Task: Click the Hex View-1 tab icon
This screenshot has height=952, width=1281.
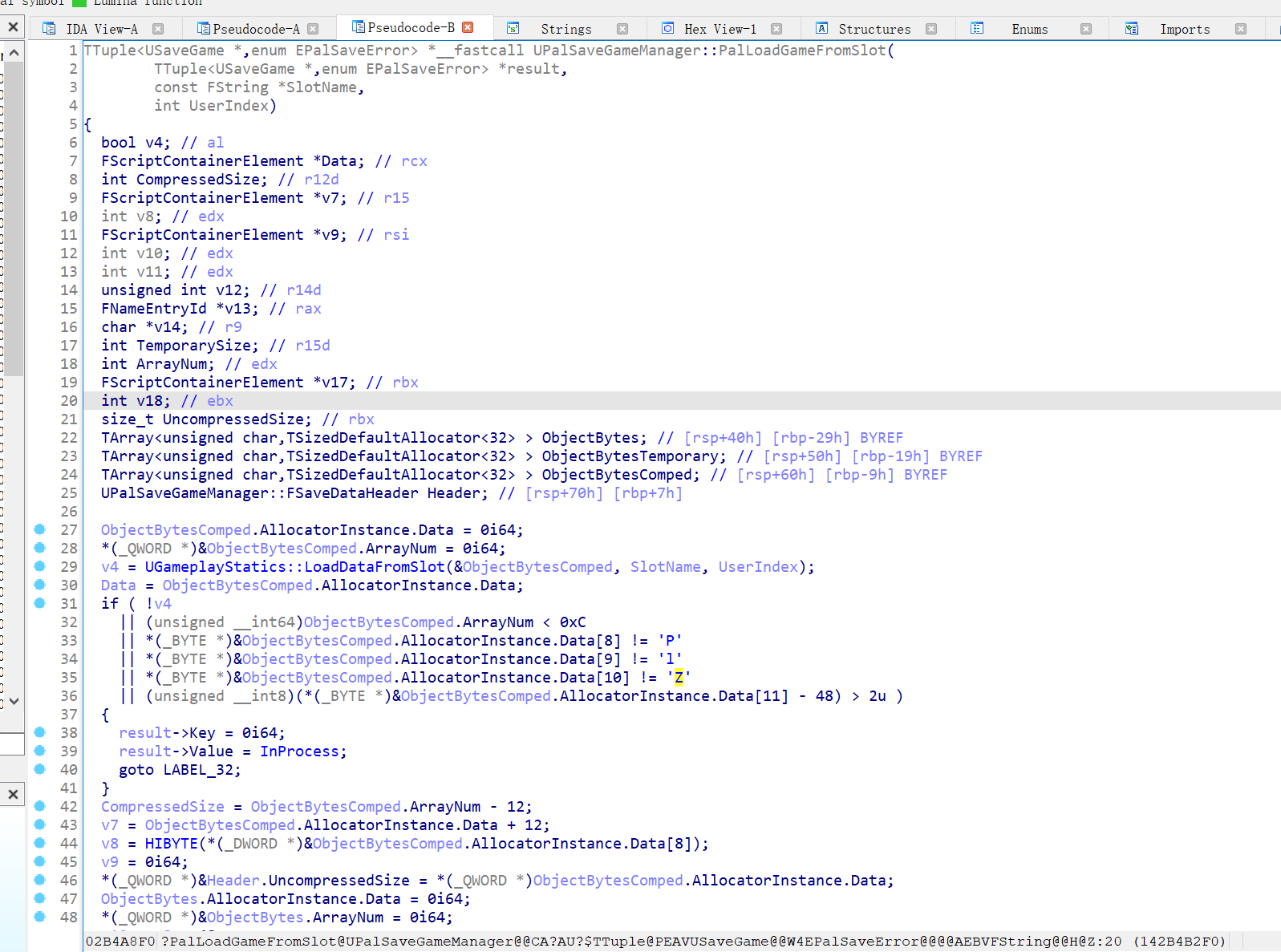Action: 667,29
